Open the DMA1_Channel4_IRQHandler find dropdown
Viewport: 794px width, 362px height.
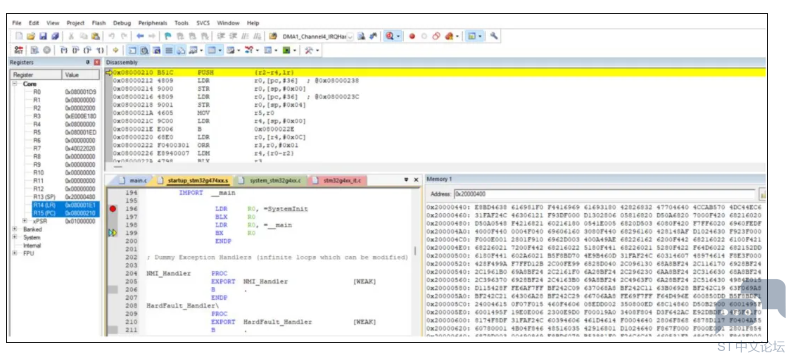350,36
